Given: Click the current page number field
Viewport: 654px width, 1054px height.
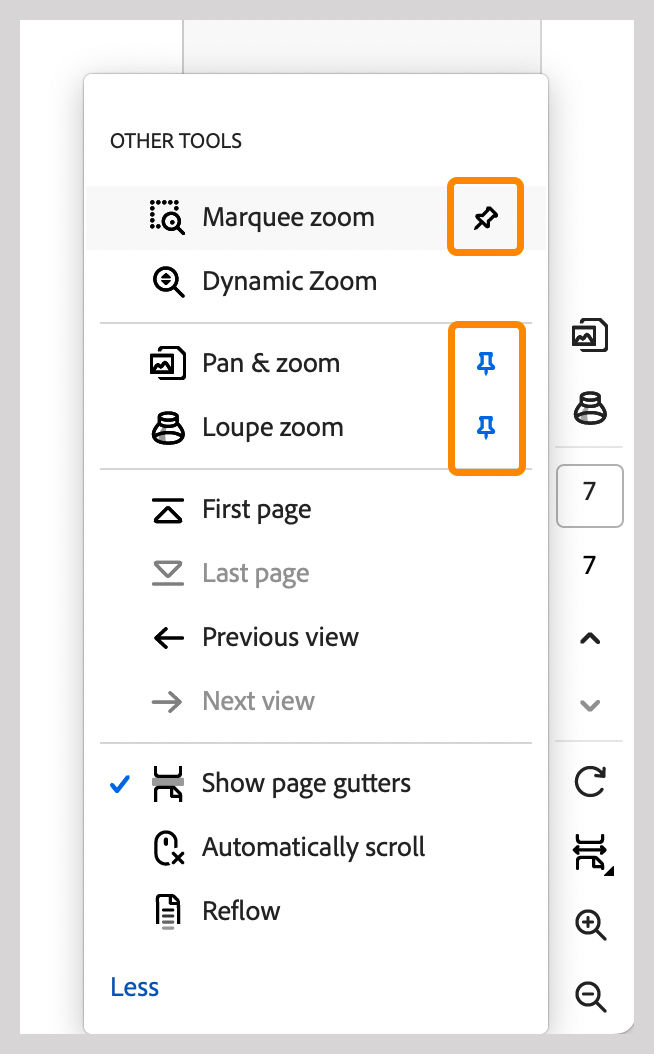Looking at the screenshot, I should pos(590,494).
